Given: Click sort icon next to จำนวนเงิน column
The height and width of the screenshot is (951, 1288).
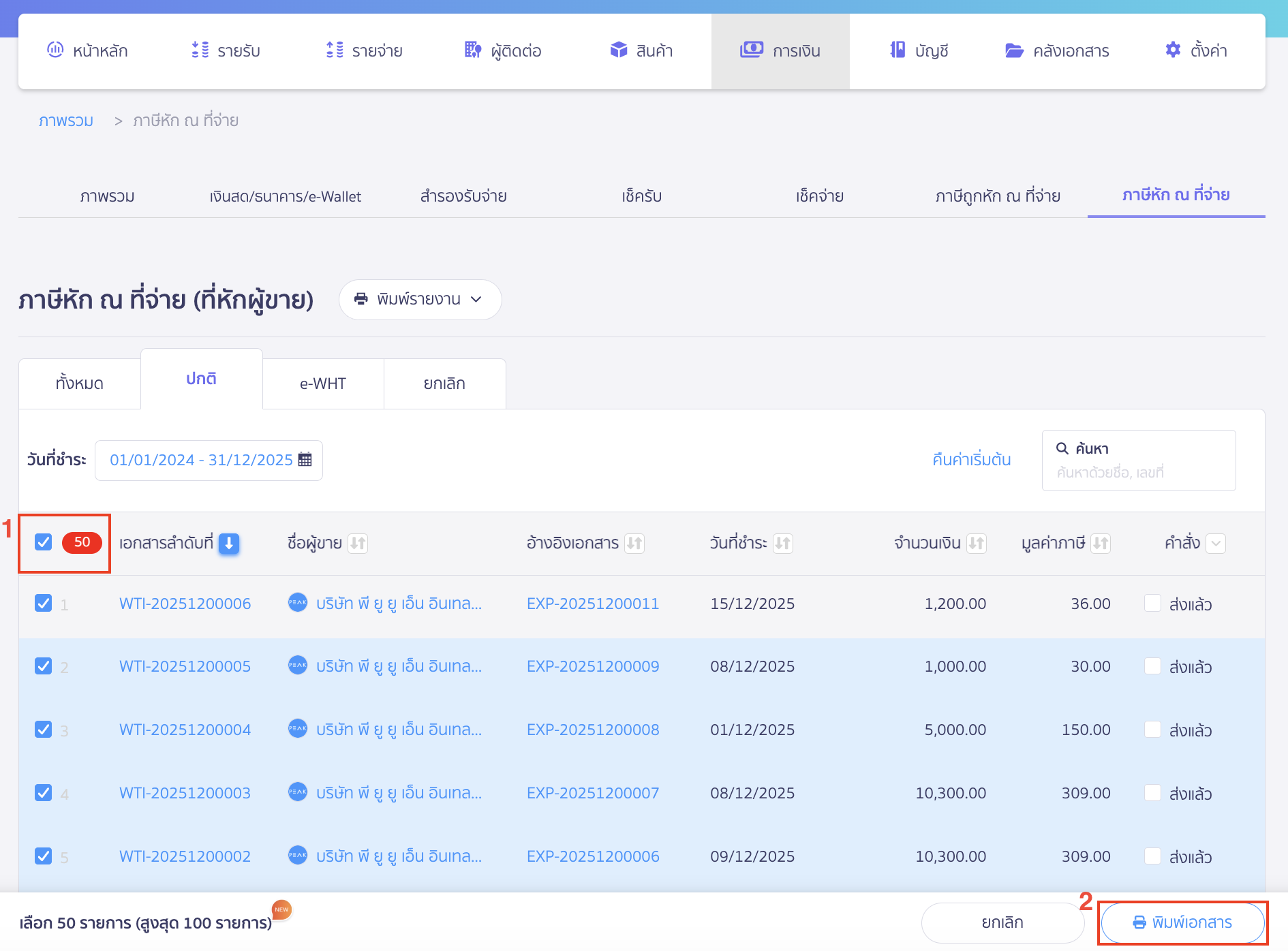Looking at the screenshot, I should pos(976,544).
